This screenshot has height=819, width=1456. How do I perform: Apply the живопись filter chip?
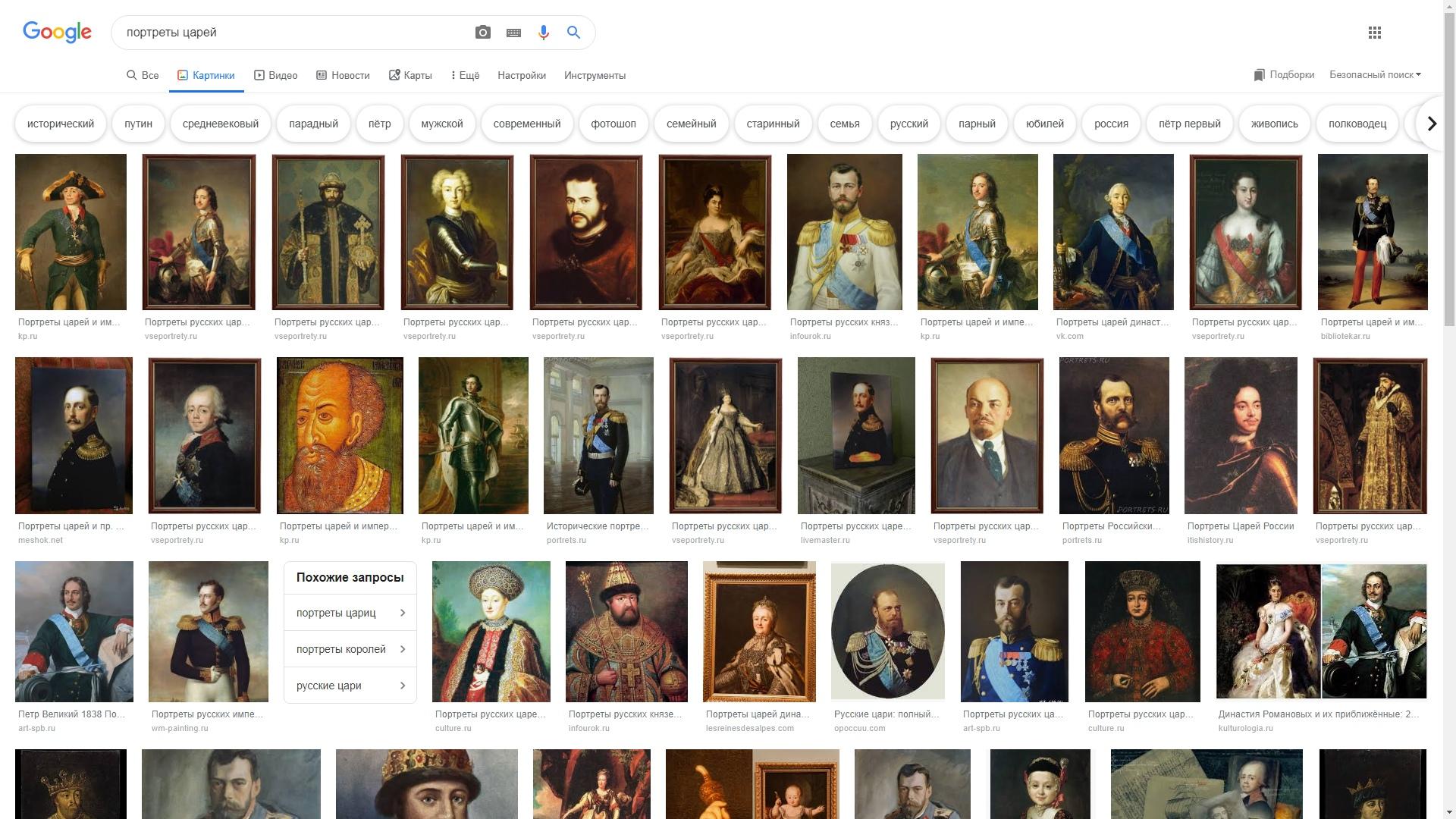[1274, 124]
